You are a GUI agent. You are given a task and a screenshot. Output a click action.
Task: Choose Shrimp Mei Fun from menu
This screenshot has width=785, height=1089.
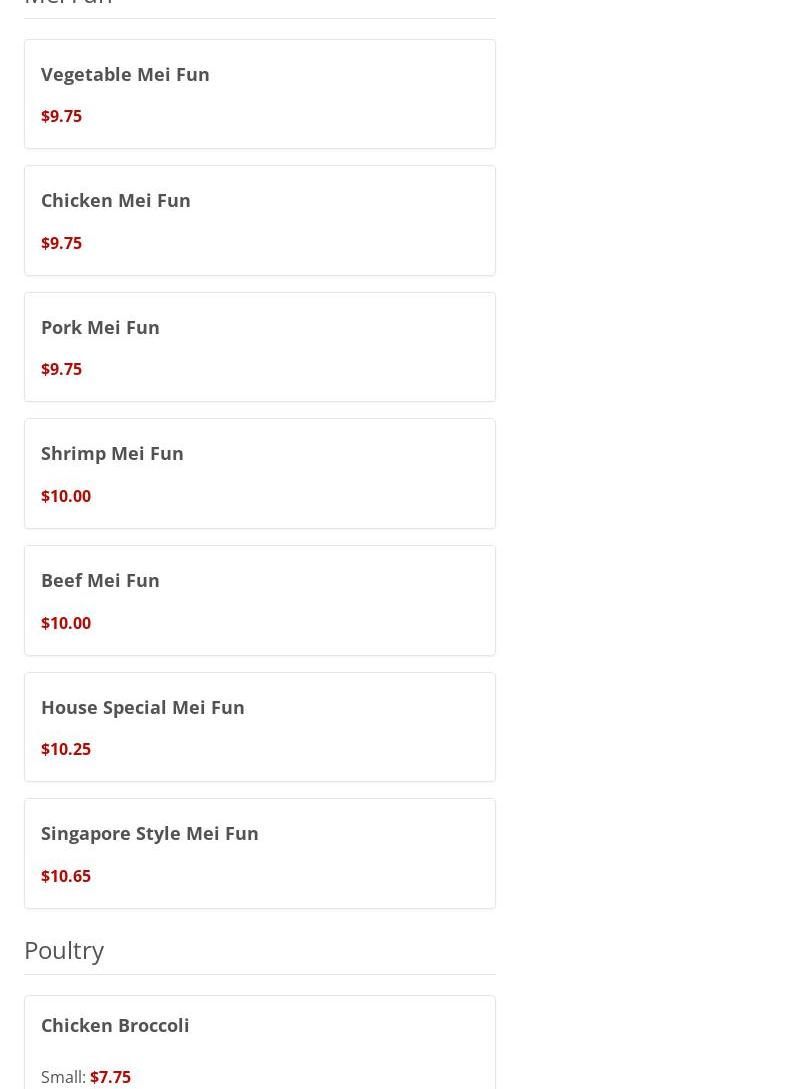coord(112,453)
